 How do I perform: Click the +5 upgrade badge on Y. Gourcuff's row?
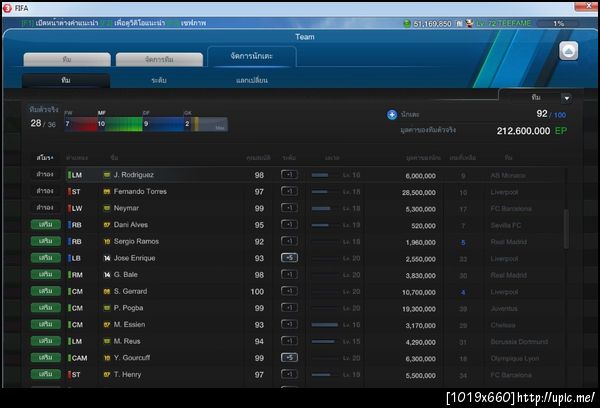tap(289, 357)
